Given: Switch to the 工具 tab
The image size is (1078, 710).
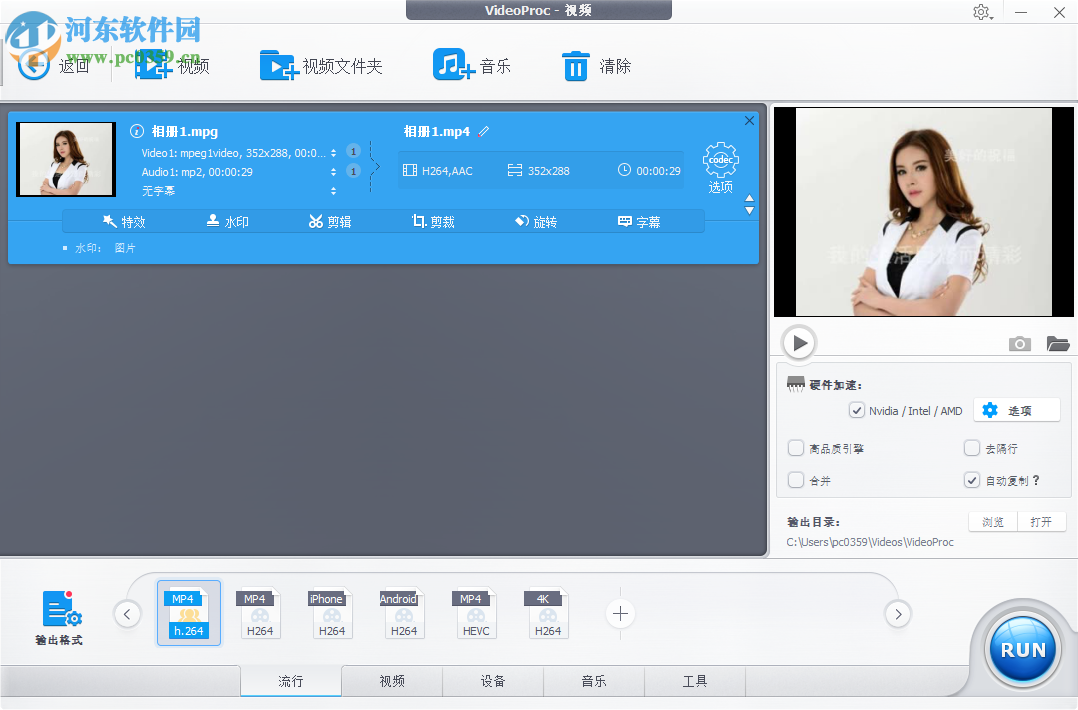Looking at the screenshot, I should click(694, 681).
